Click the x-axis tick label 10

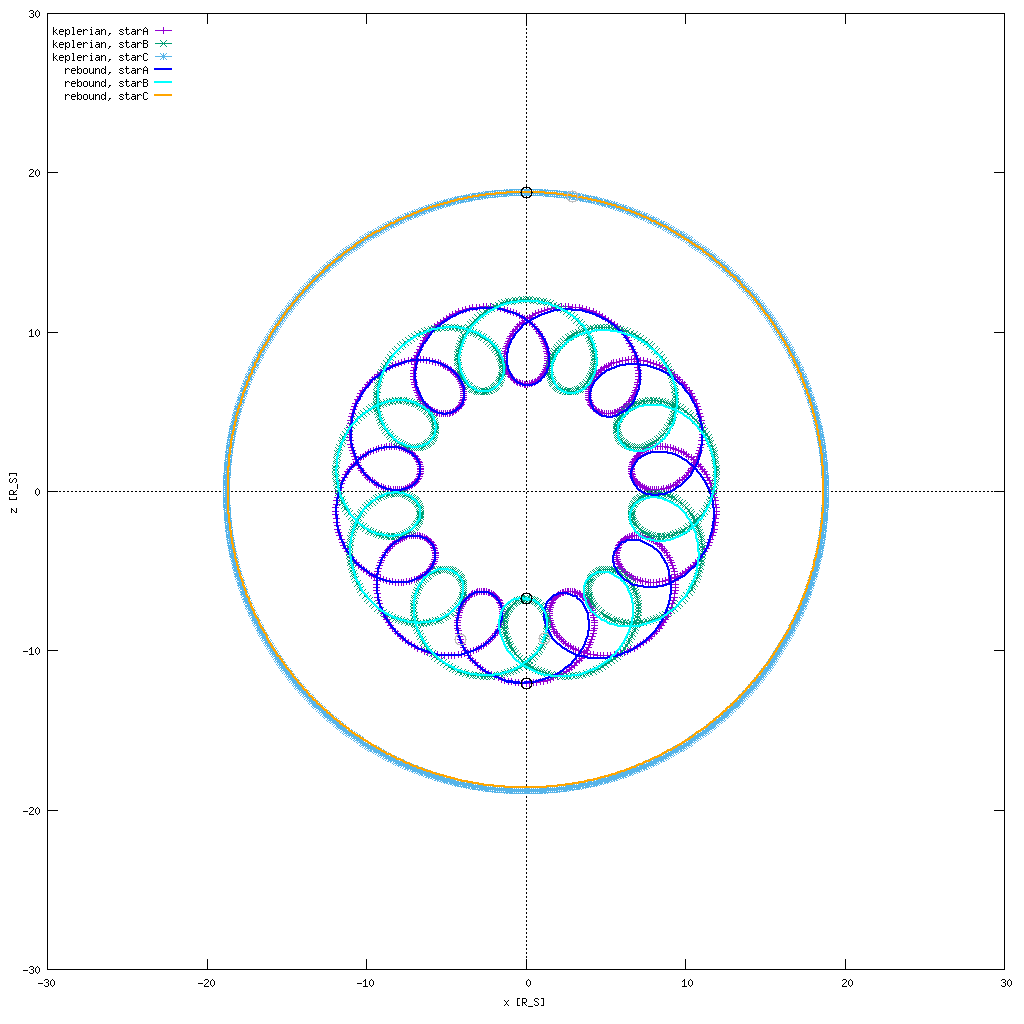tap(688, 984)
